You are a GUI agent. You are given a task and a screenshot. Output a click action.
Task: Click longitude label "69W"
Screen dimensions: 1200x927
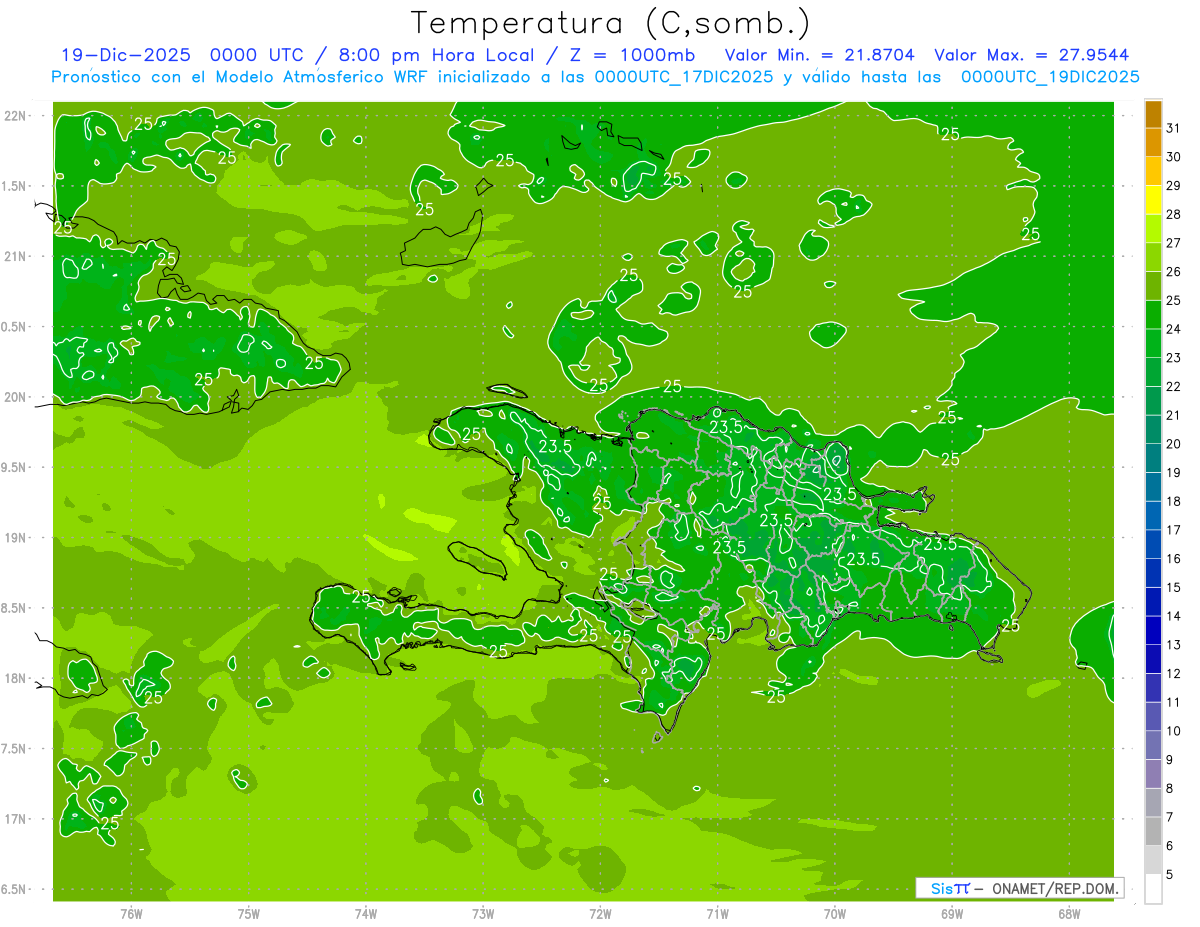point(951,913)
